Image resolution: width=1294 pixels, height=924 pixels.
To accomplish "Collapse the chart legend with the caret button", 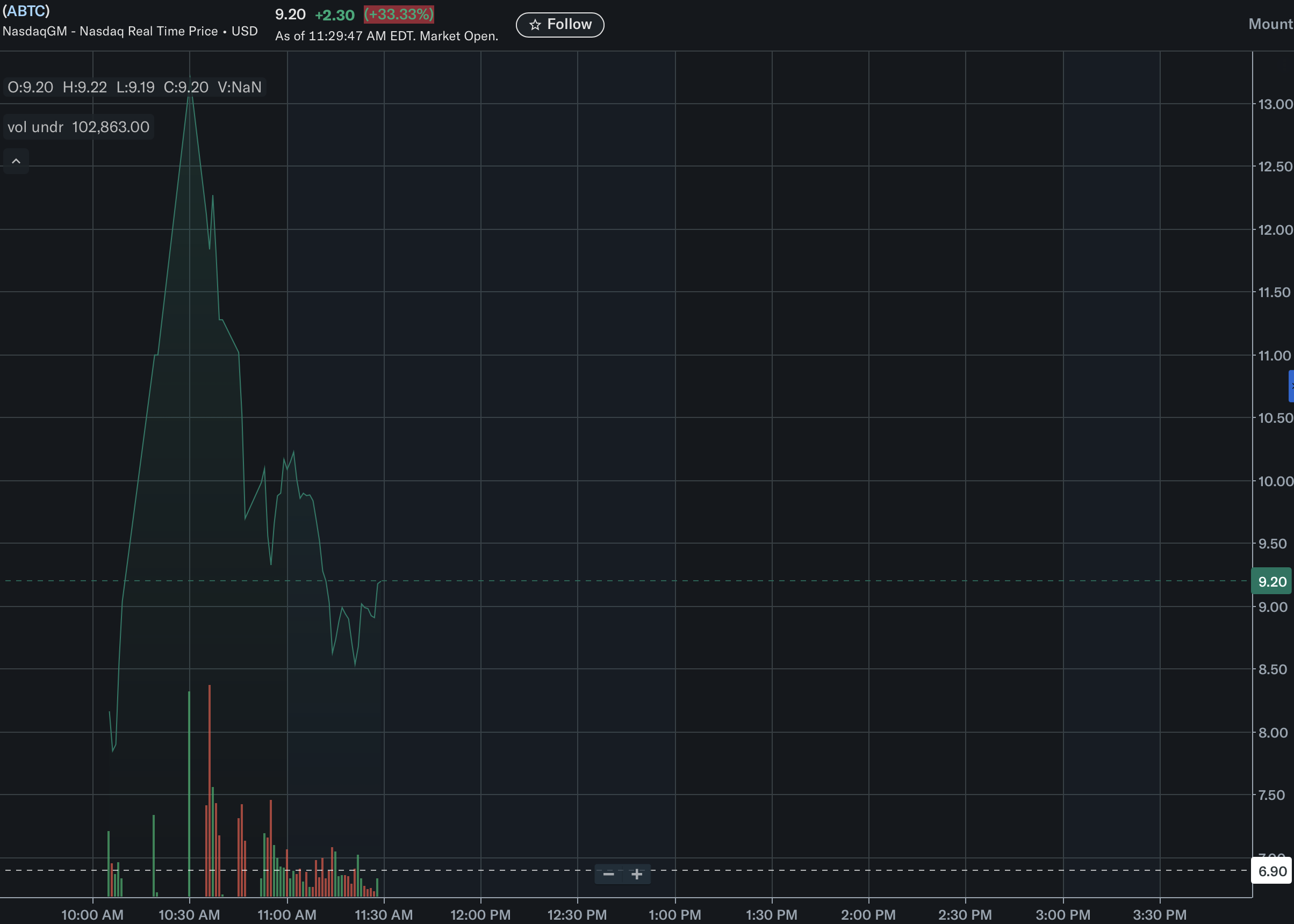I will click(x=16, y=162).
